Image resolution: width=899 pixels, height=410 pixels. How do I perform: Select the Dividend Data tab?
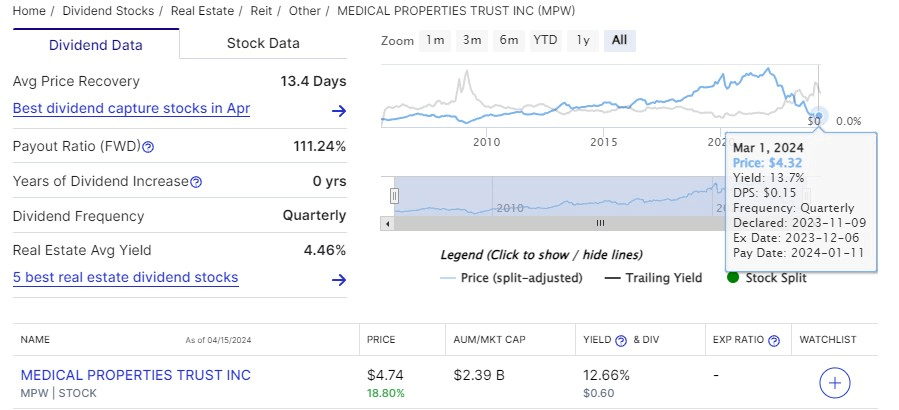click(96, 45)
